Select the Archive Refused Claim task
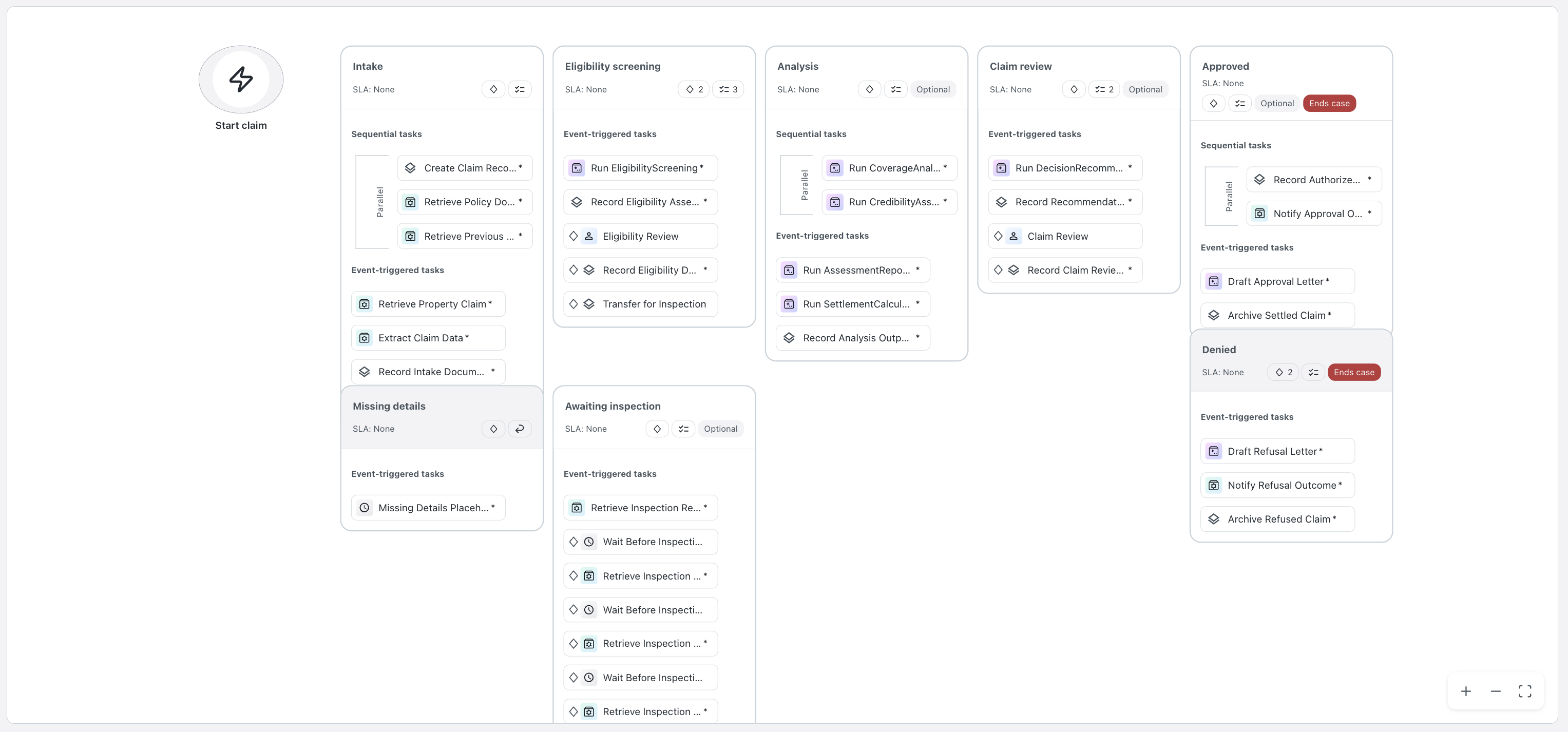1568x732 pixels. pos(1277,519)
